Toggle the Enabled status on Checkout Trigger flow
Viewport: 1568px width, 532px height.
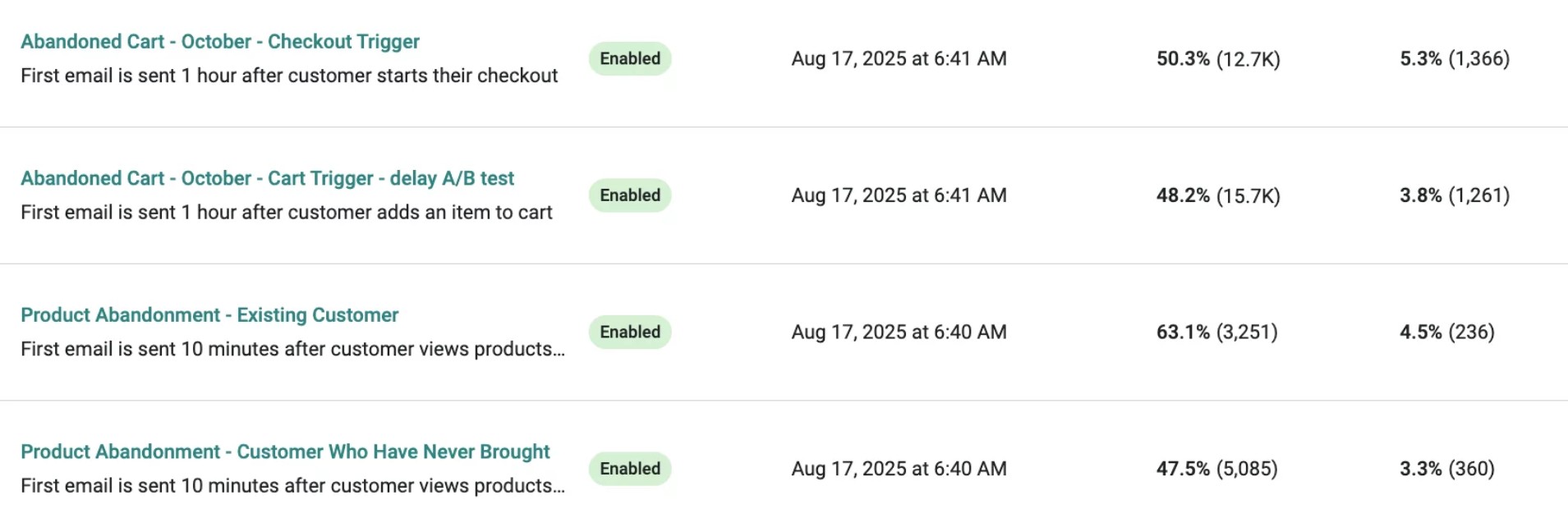pyautogui.click(x=629, y=58)
